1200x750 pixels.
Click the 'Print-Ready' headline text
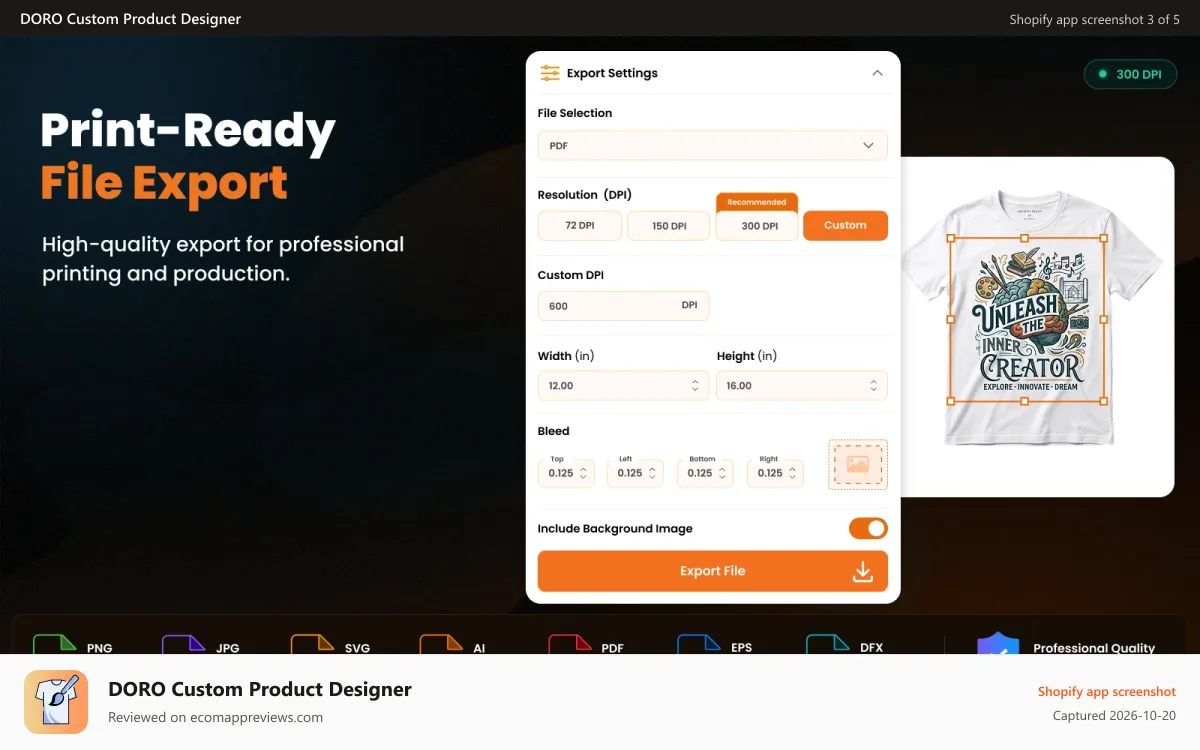pyautogui.click(x=188, y=131)
